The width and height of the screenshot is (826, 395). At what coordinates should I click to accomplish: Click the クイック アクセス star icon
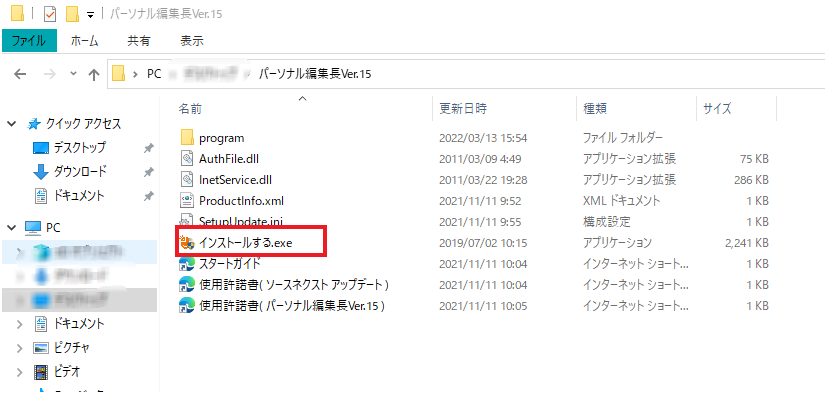point(34,124)
